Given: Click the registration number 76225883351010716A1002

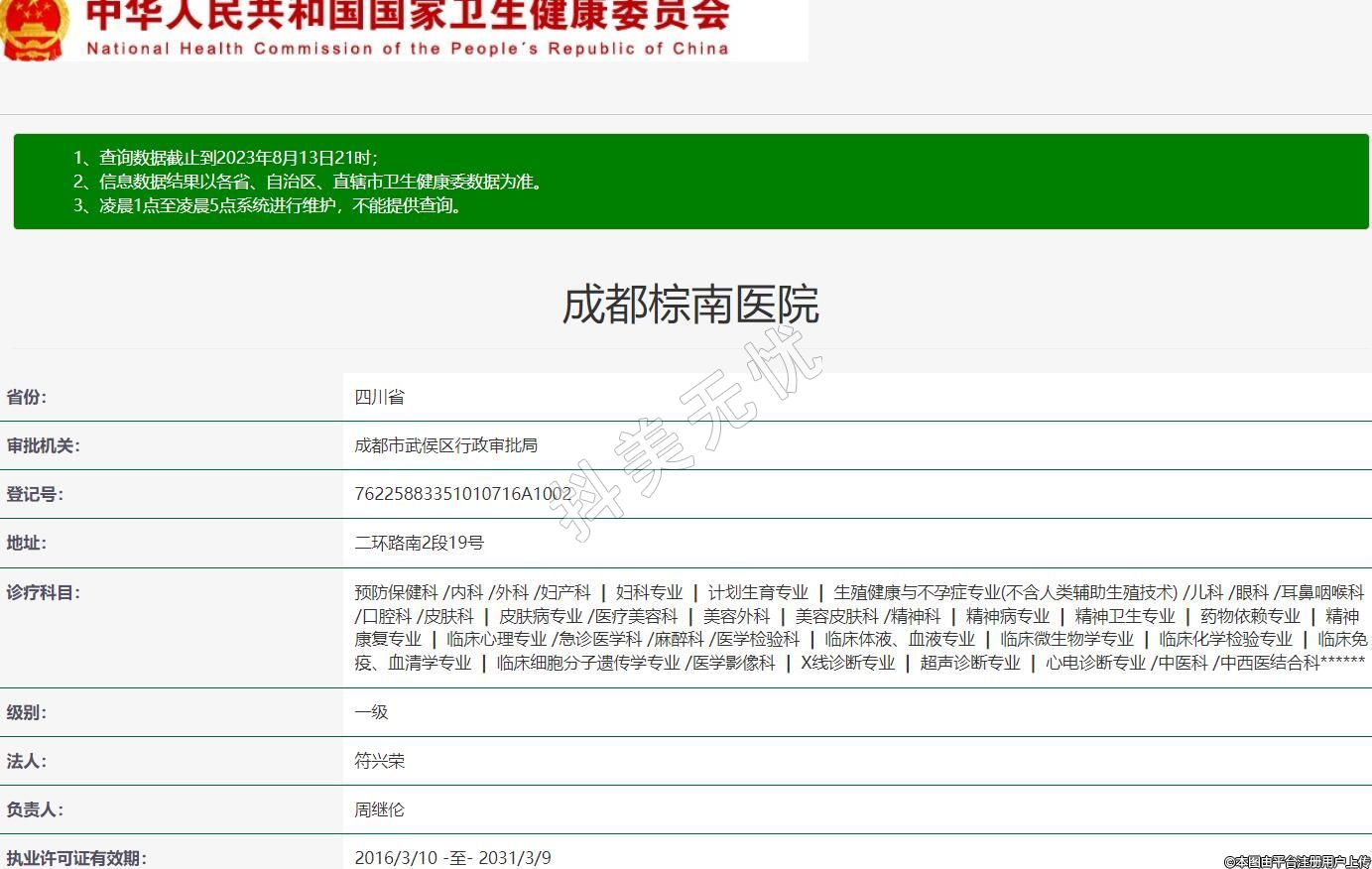Looking at the screenshot, I should click(x=463, y=494).
